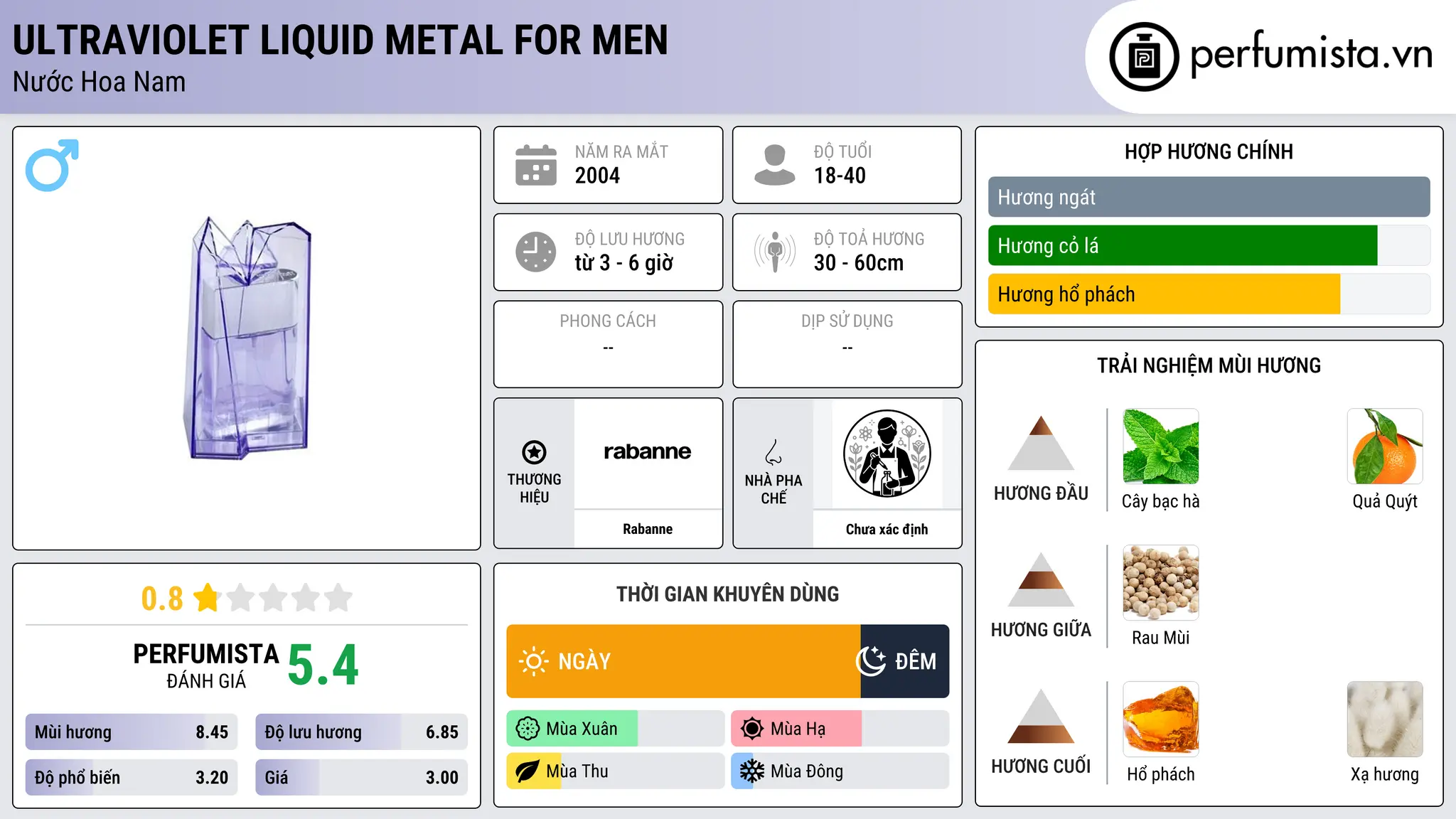Viewport: 1456px width, 819px height.
Task: Click the sillage icon beside Độ toả hương
Action: click(774, 252)
